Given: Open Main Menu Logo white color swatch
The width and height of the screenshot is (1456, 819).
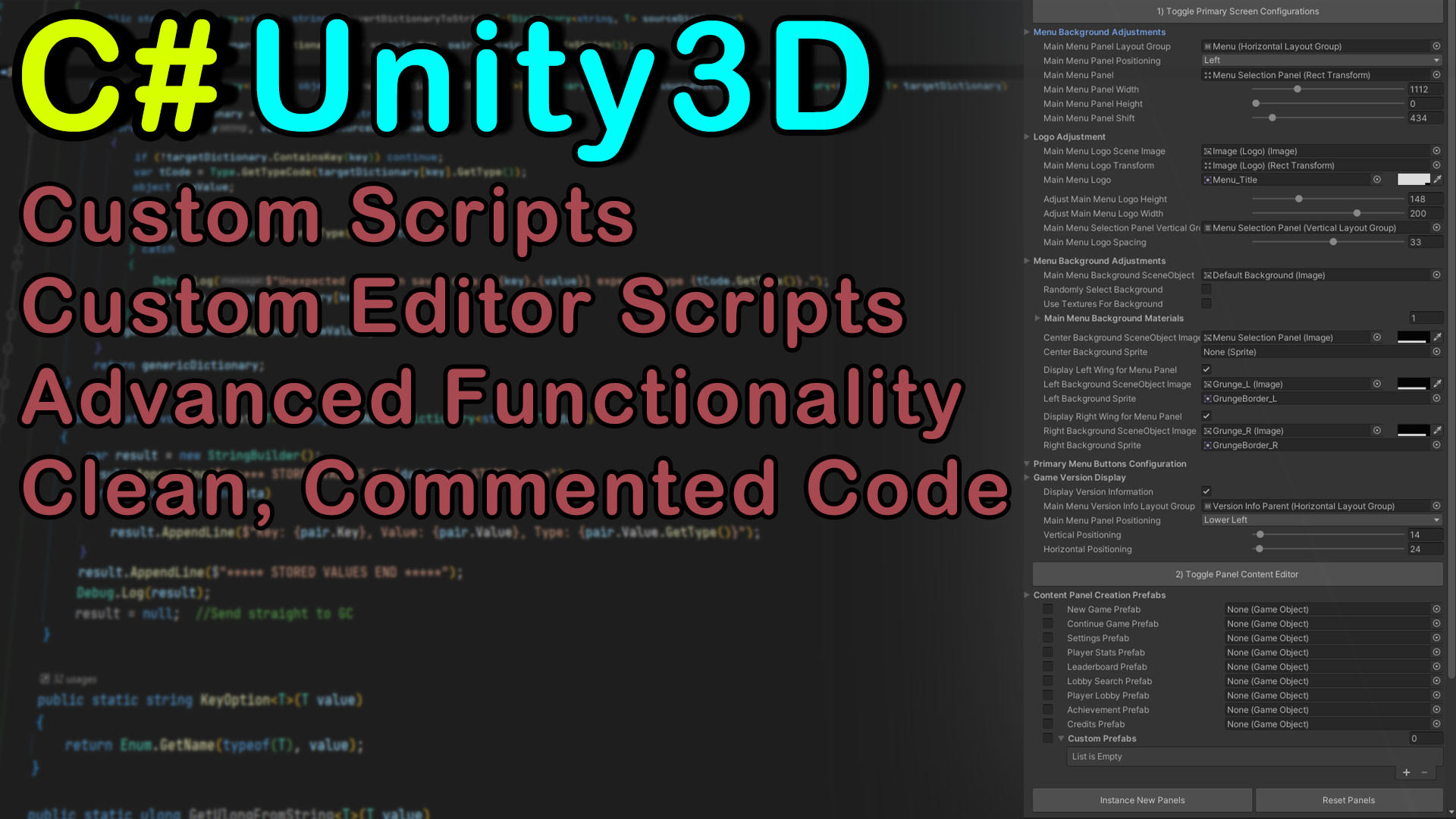Looking at the screenshot, I should tap(1414, 180).
